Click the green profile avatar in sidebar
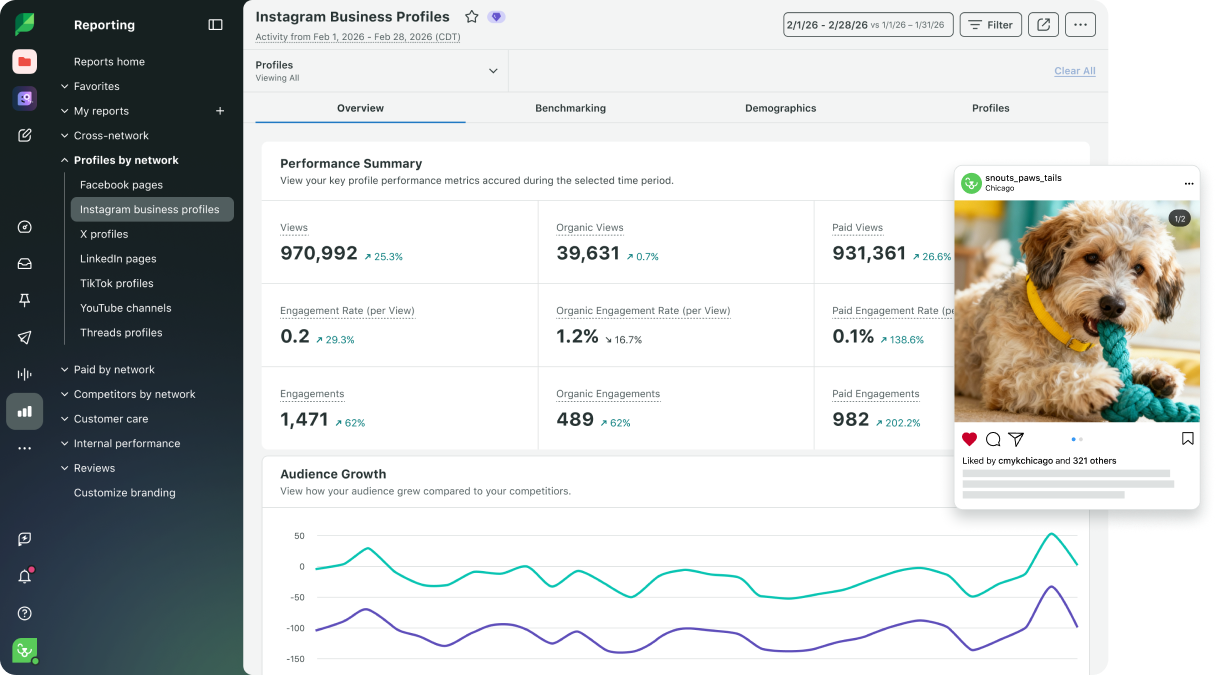Screen dimensions: 1217x675 click(25, 650)
